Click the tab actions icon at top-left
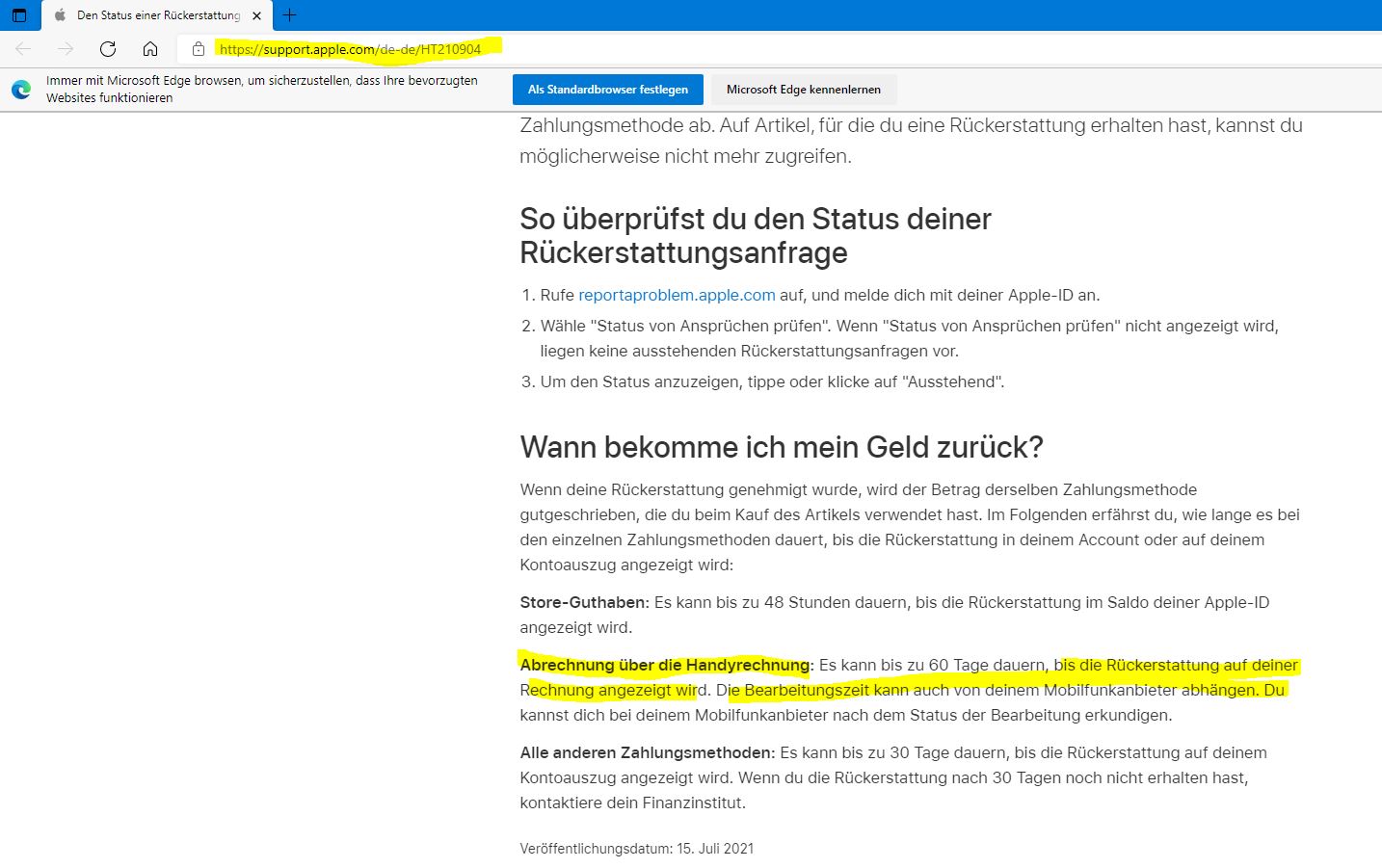This screenshot has width=1382, height=868. 19,15
